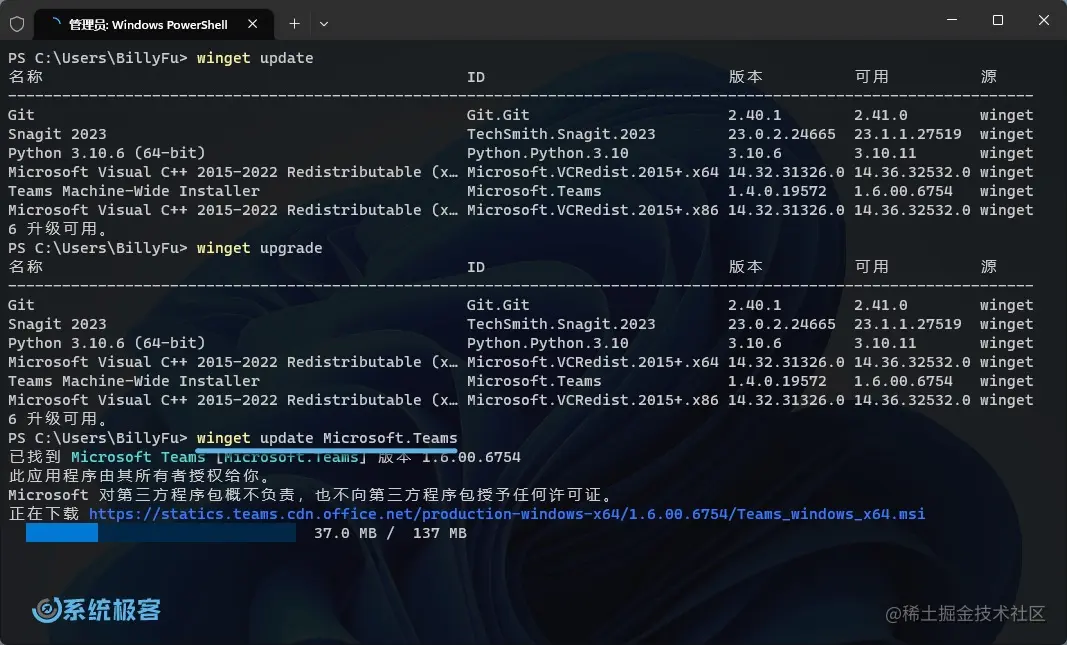Close the terminal window

coord(1043,20)
